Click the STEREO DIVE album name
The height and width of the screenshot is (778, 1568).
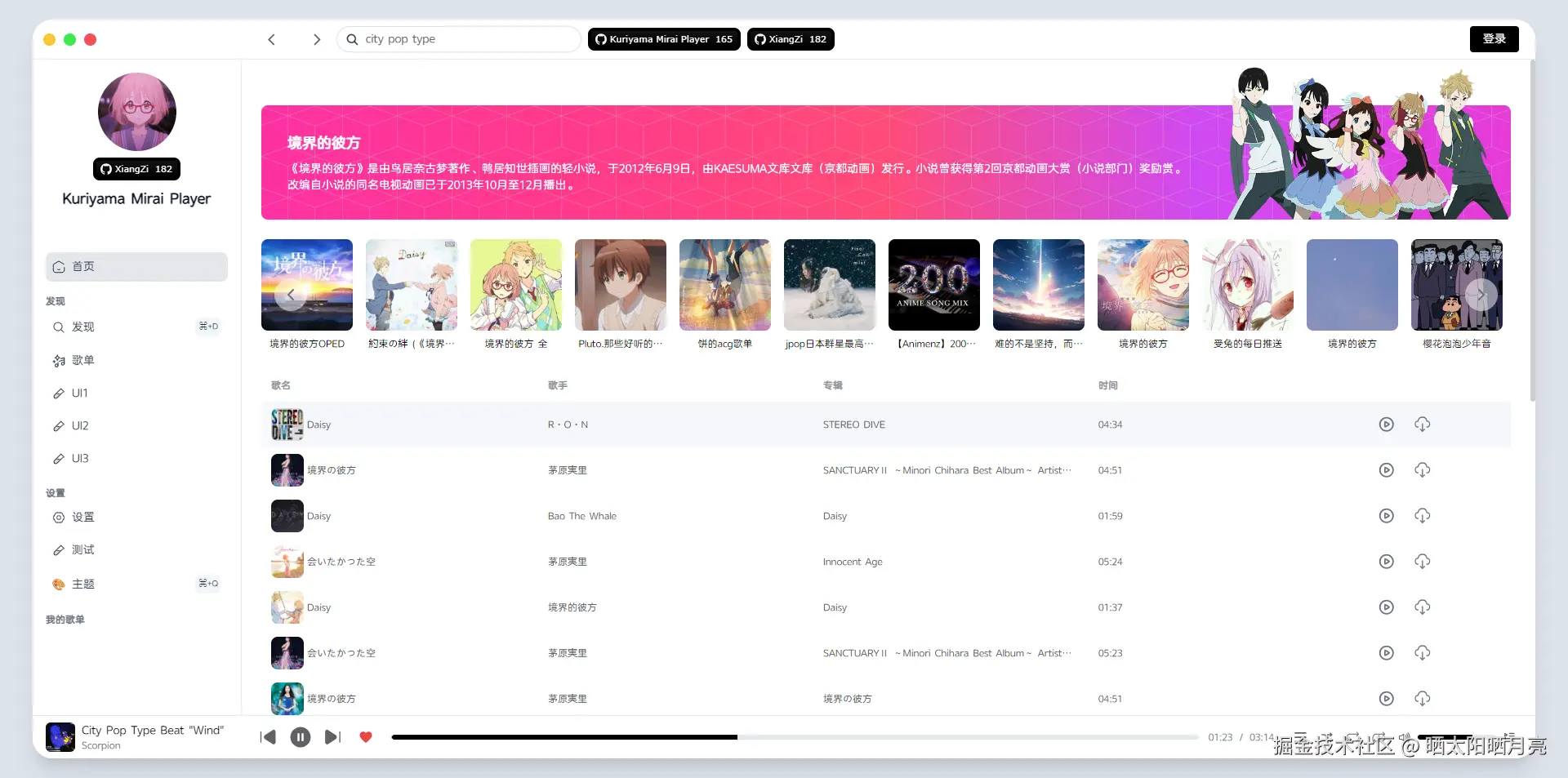pos(853,425)
